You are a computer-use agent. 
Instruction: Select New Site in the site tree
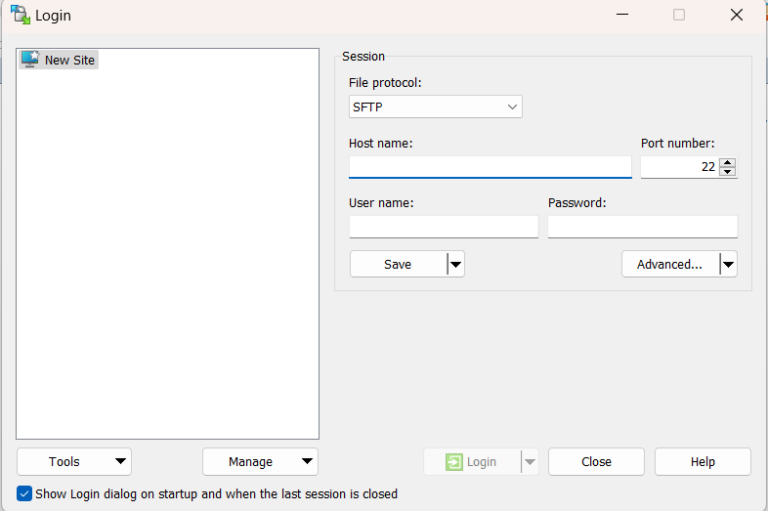coord(69,60)
